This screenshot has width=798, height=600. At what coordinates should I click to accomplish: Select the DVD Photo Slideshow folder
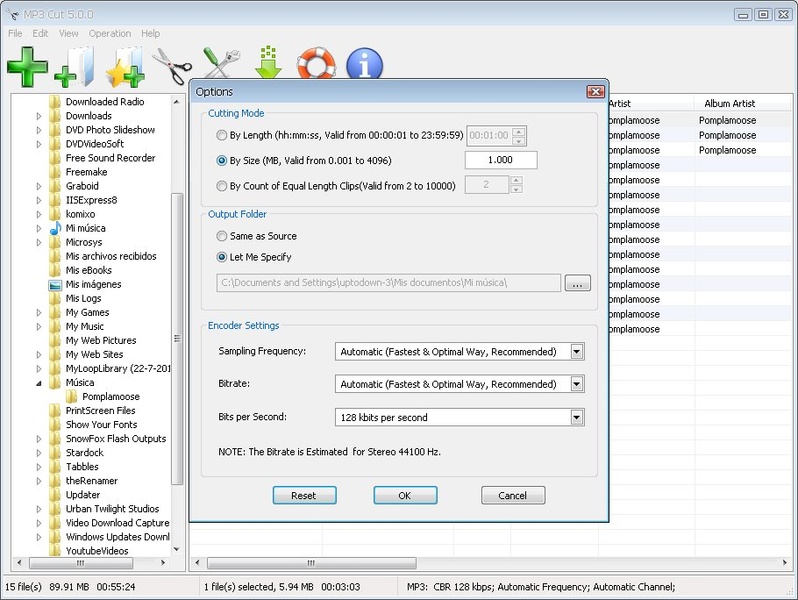click(x=110, y=130)
